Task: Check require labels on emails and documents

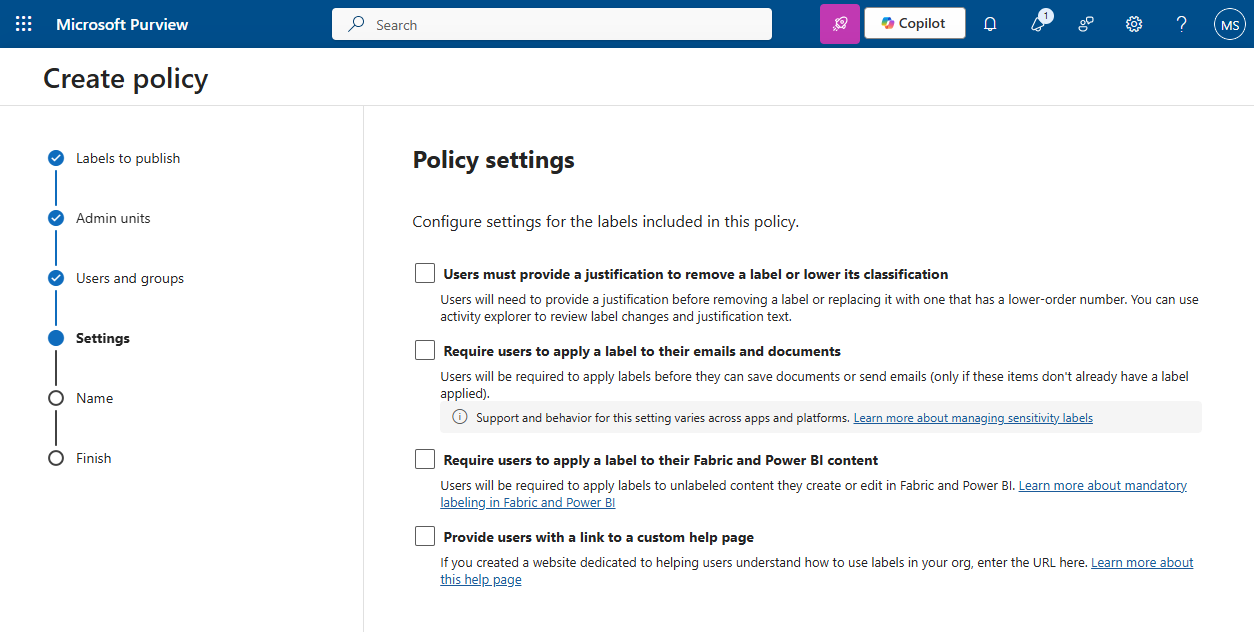Action: [x=424, y=350]
